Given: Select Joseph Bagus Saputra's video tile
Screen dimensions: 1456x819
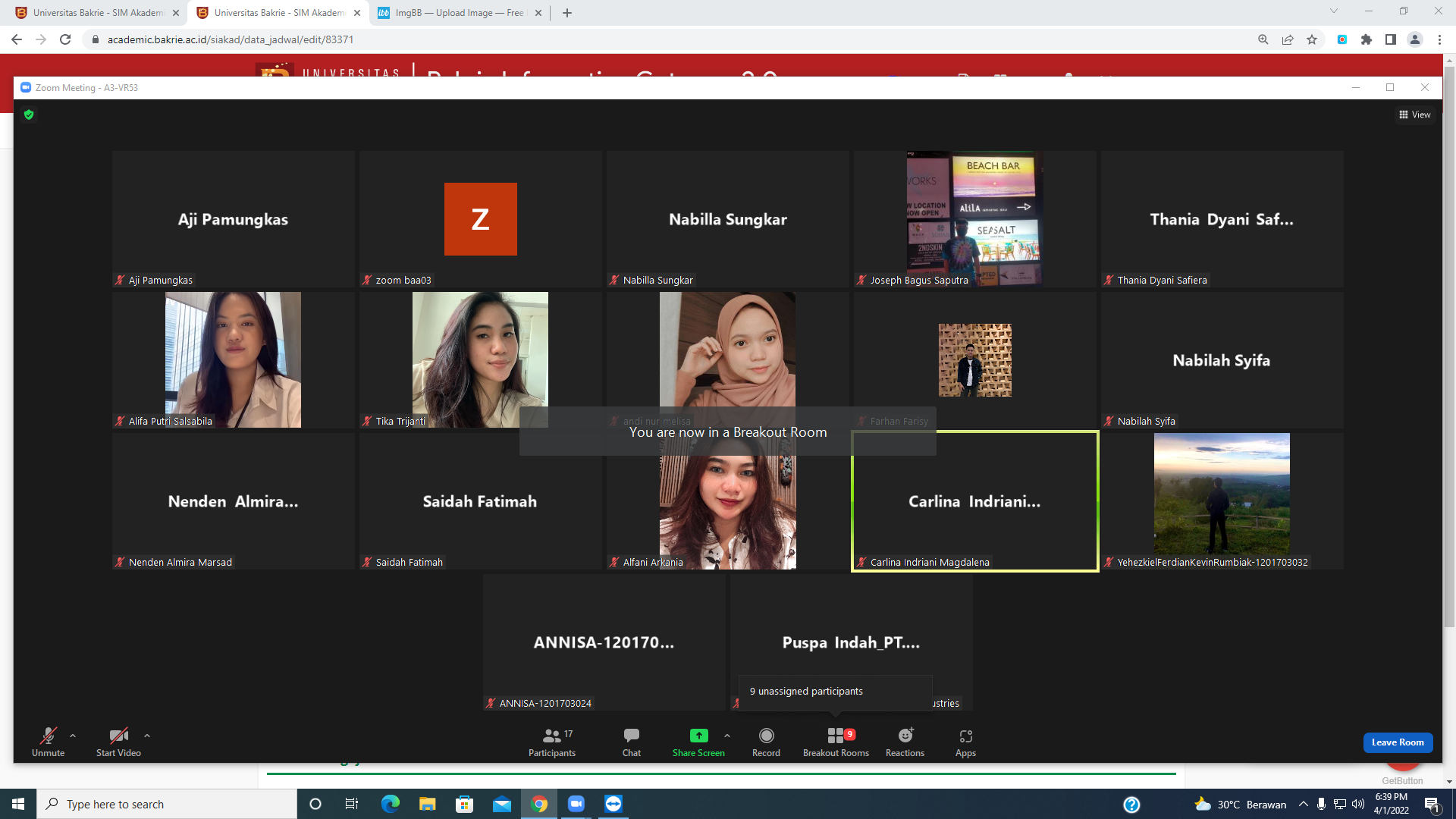Looking at the screenshot, I should pos(975,219).
